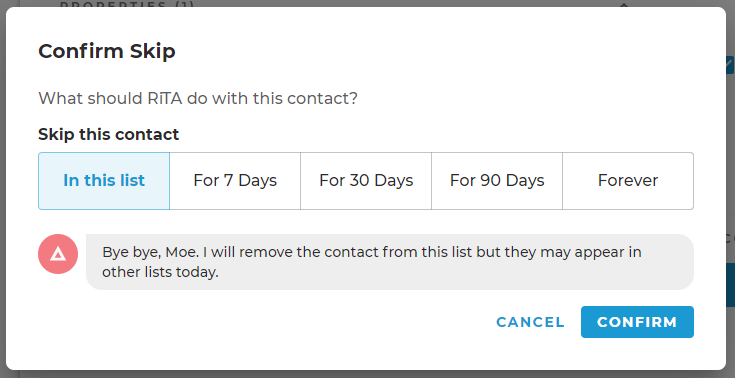Select the "In this list" skip option
735x378 pixels.
click(104, 181)
